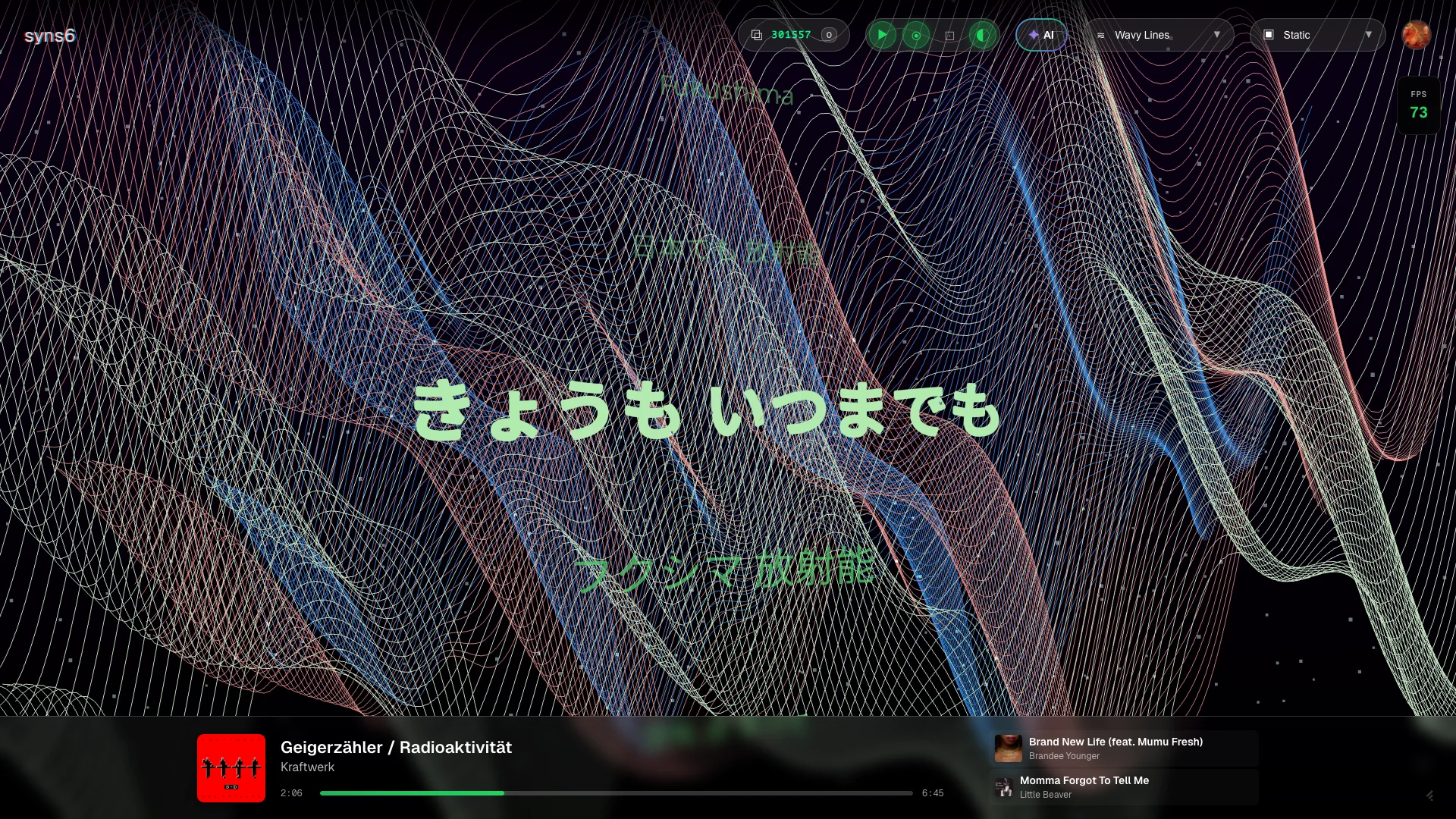1456x819 pixels.
Task: Open the user profile avatar
Action: (1416, 35)
